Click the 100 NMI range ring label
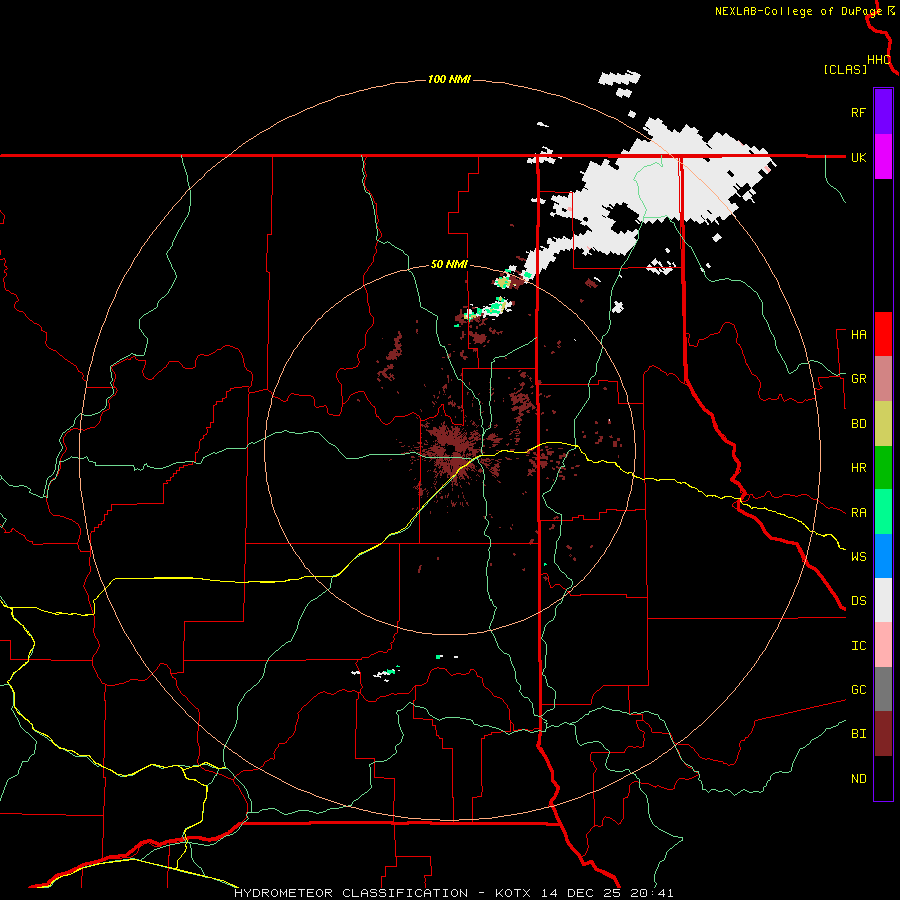The image size is (900, 900). pos(449,79)
